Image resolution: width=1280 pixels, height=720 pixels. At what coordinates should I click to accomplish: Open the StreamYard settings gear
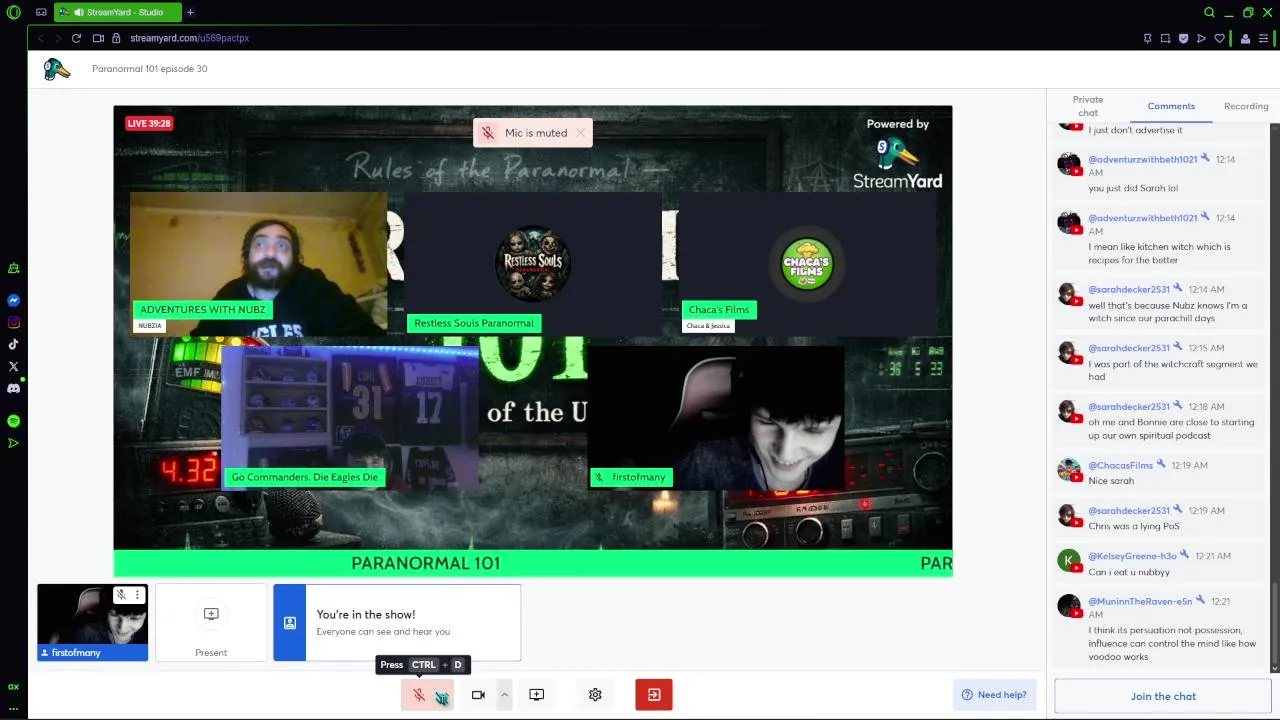595,695
